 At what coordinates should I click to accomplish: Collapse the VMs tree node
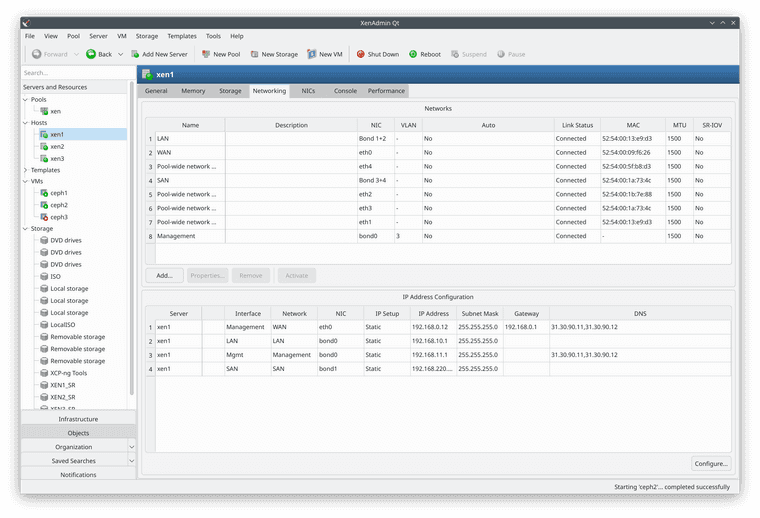click(x=26, y=182)
